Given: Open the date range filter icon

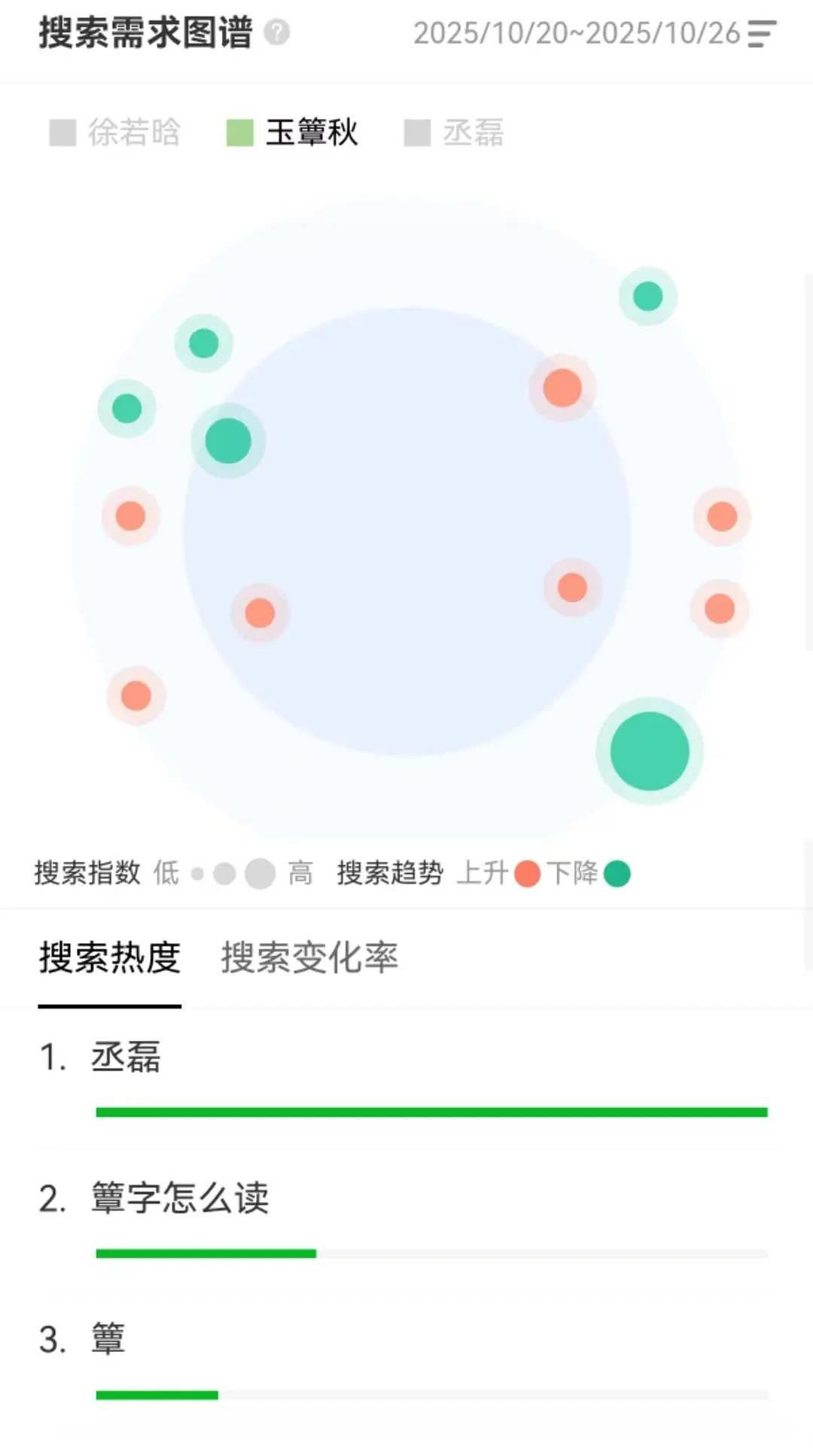Looking at the screenshot, I should (x=761, y=34).
